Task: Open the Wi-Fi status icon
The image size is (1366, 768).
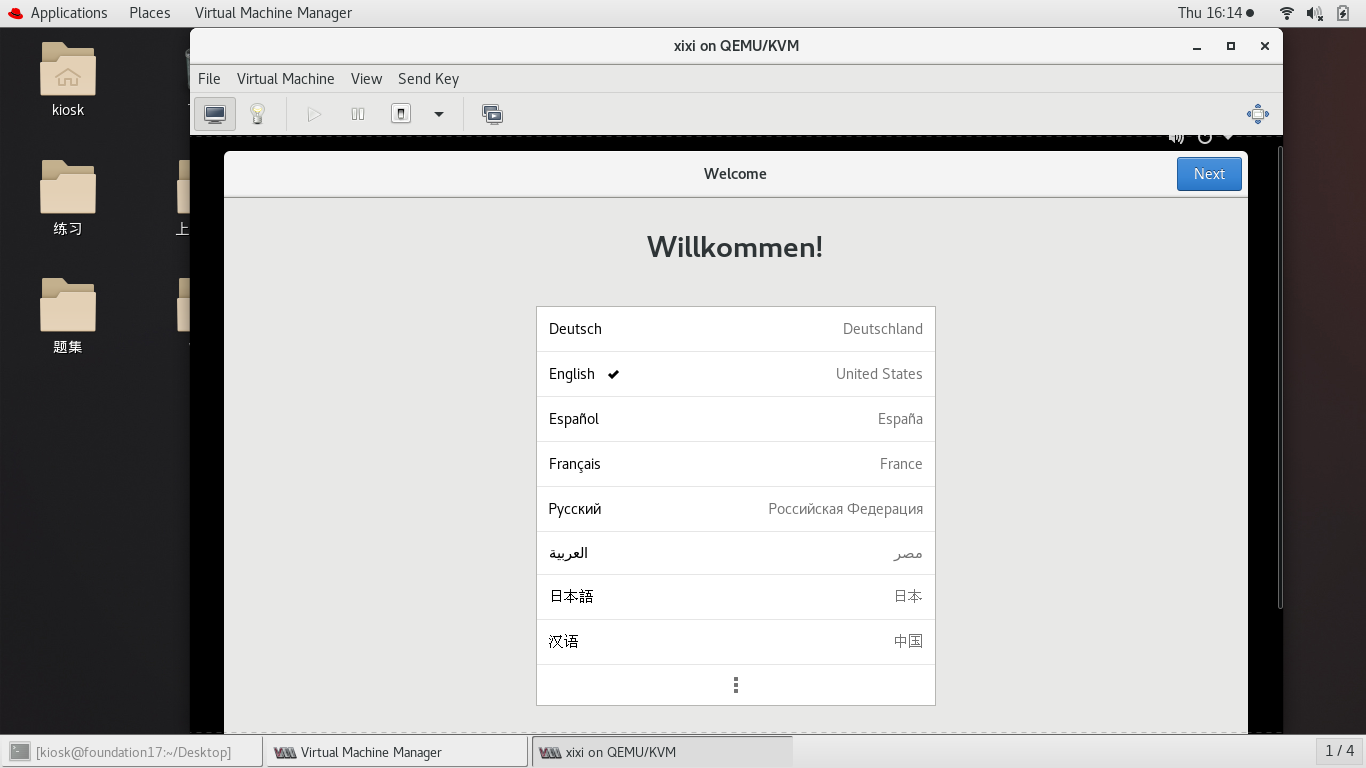Action: point(1287,13)
